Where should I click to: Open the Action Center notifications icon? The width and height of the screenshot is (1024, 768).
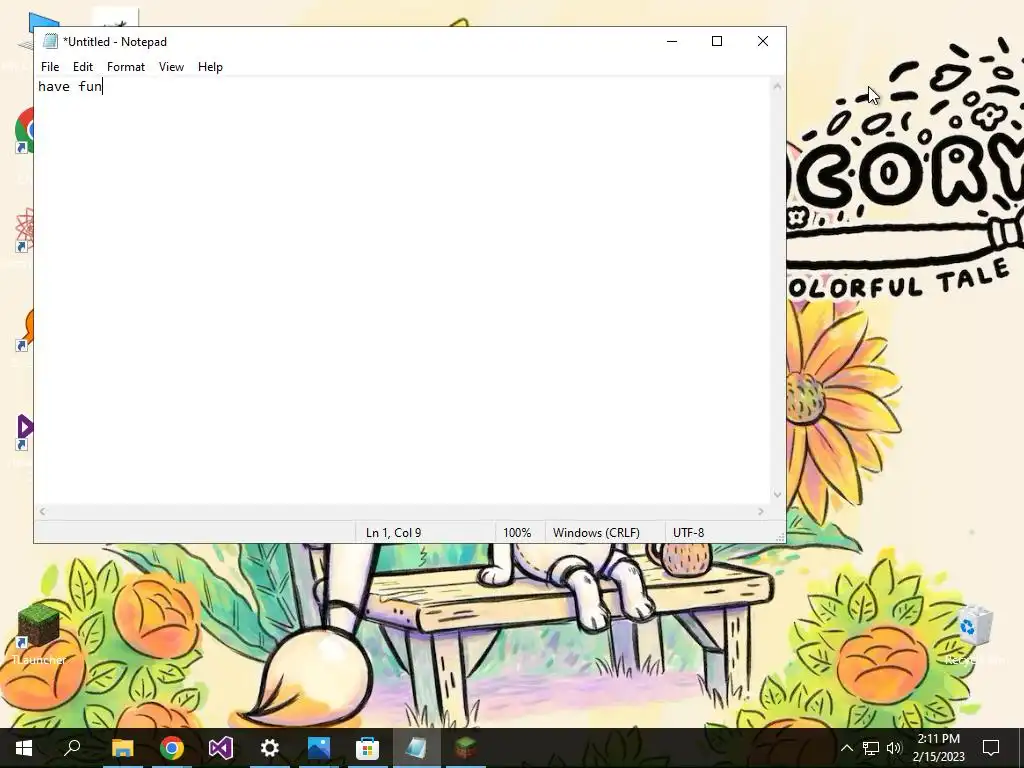click(x=991, y=748)
